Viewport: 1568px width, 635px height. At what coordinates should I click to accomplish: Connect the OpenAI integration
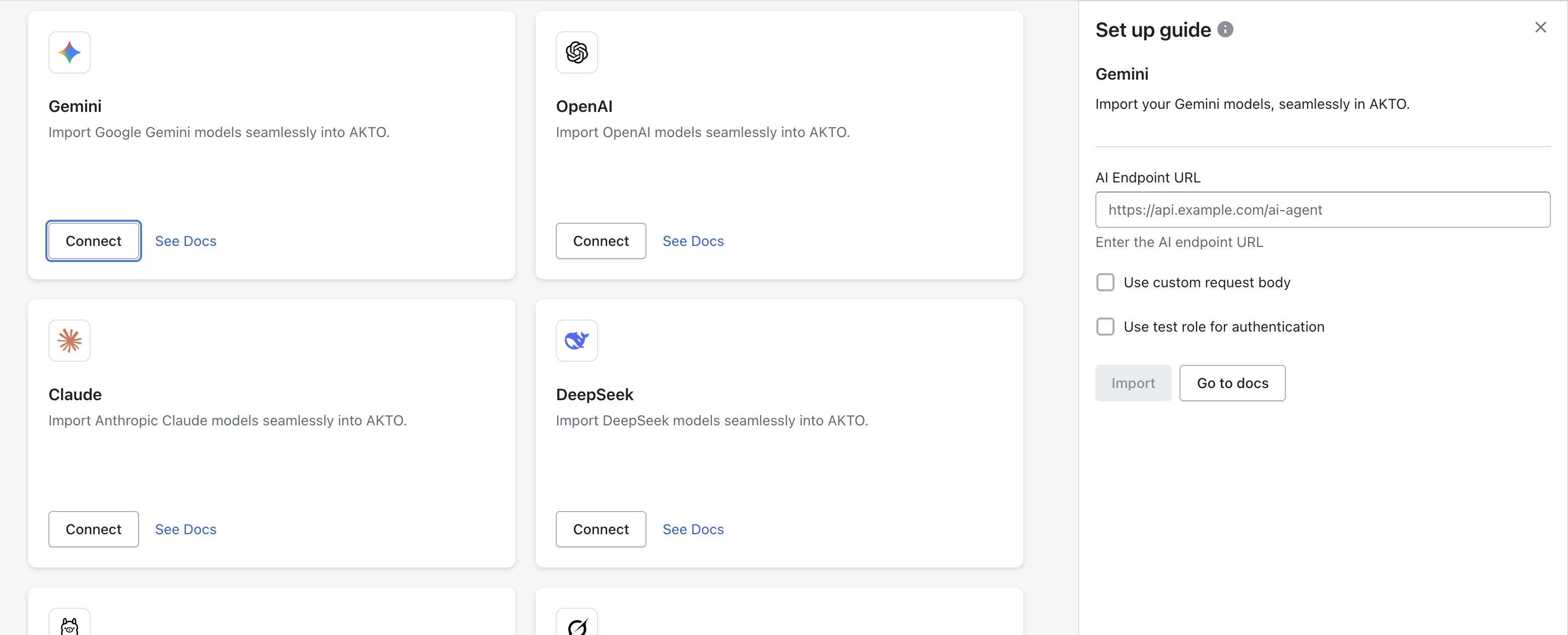point(601,241)
